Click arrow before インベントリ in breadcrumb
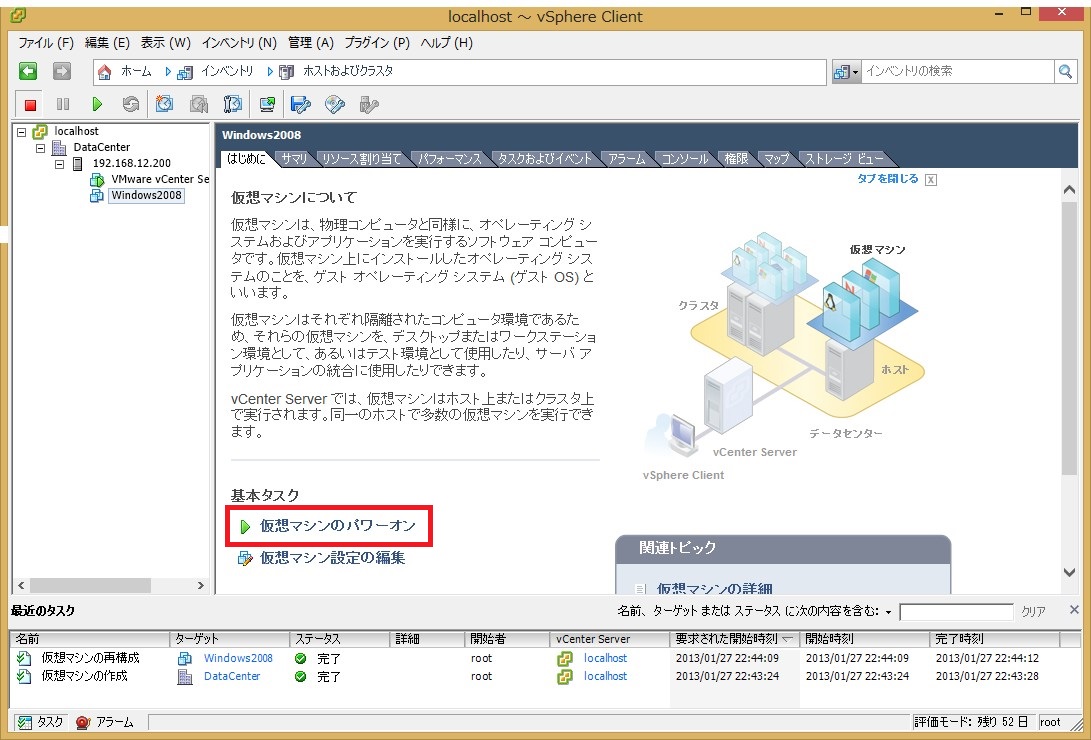The width and height of the screenshot is (1091, 740). [168, 72]
